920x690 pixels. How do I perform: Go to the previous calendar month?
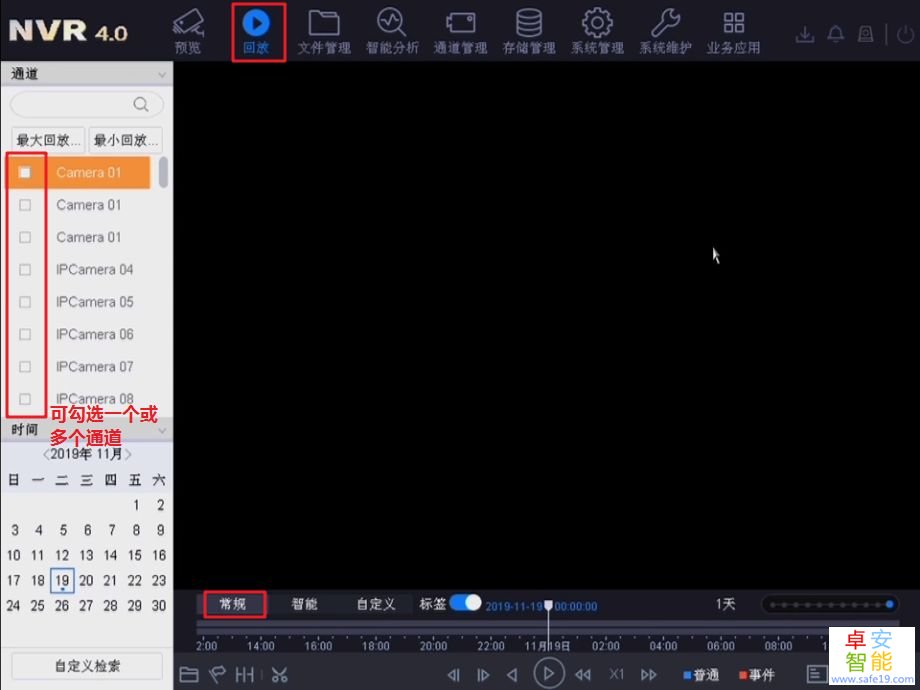[47, 453]
